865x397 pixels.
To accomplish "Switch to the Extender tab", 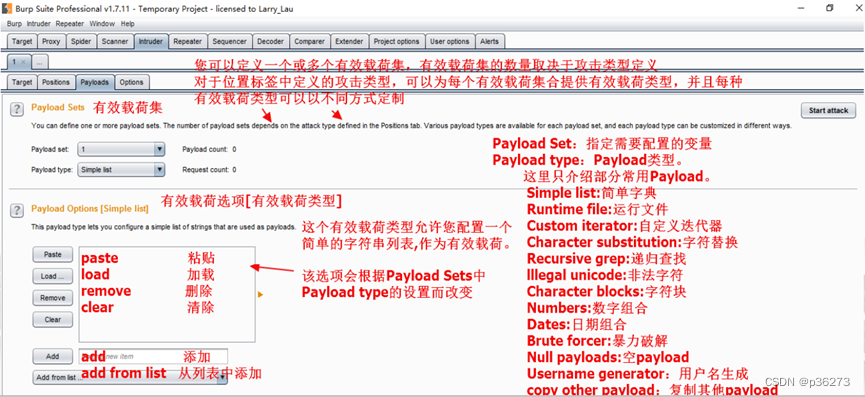I will click(x=349, y=41).
